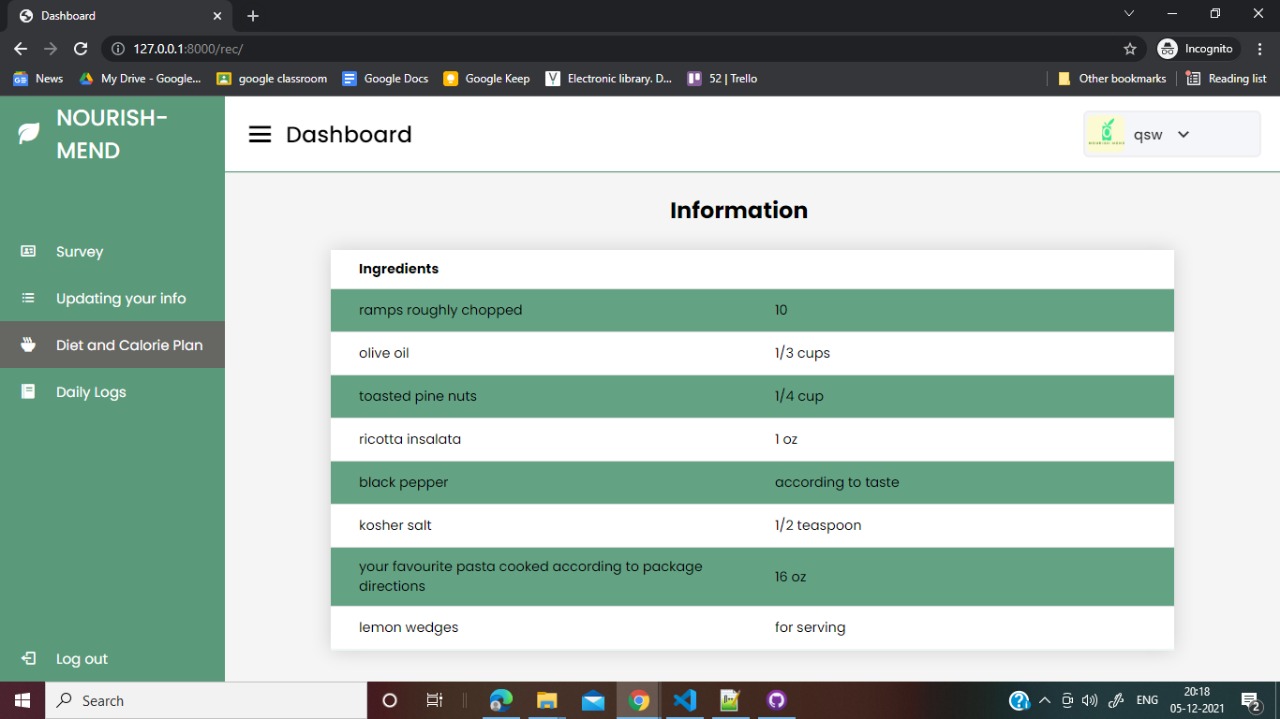1280x719 pixels.
Task: Click 'according to taste' for black pepper
Action: [837, 482]
